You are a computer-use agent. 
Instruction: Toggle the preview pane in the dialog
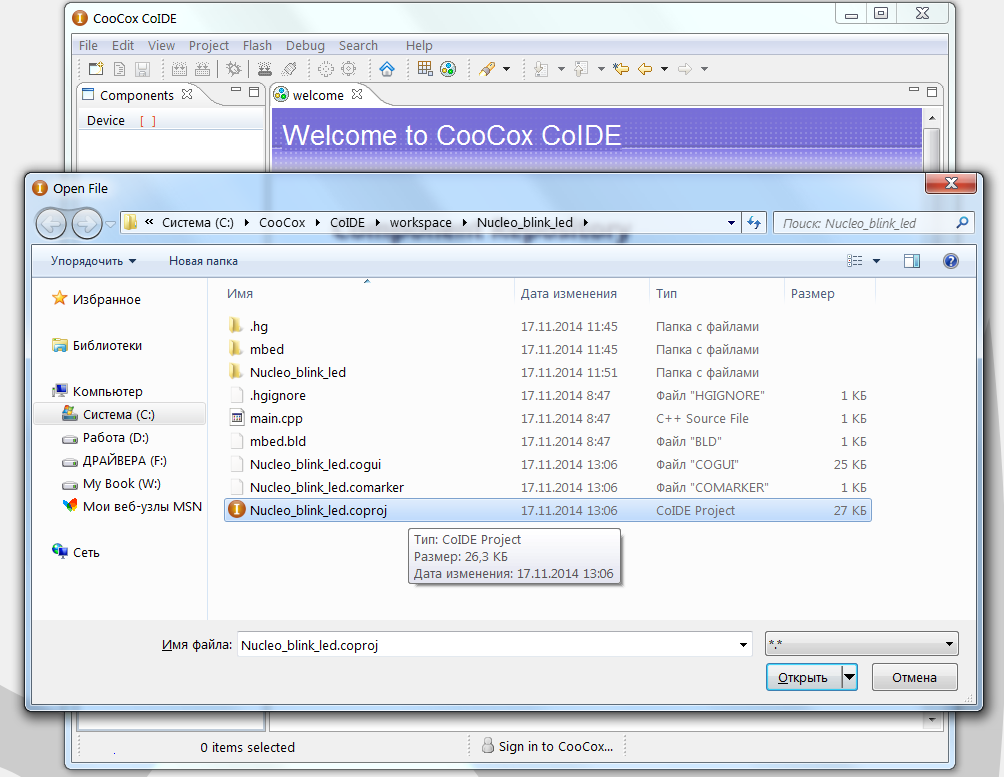coord(911,260)
